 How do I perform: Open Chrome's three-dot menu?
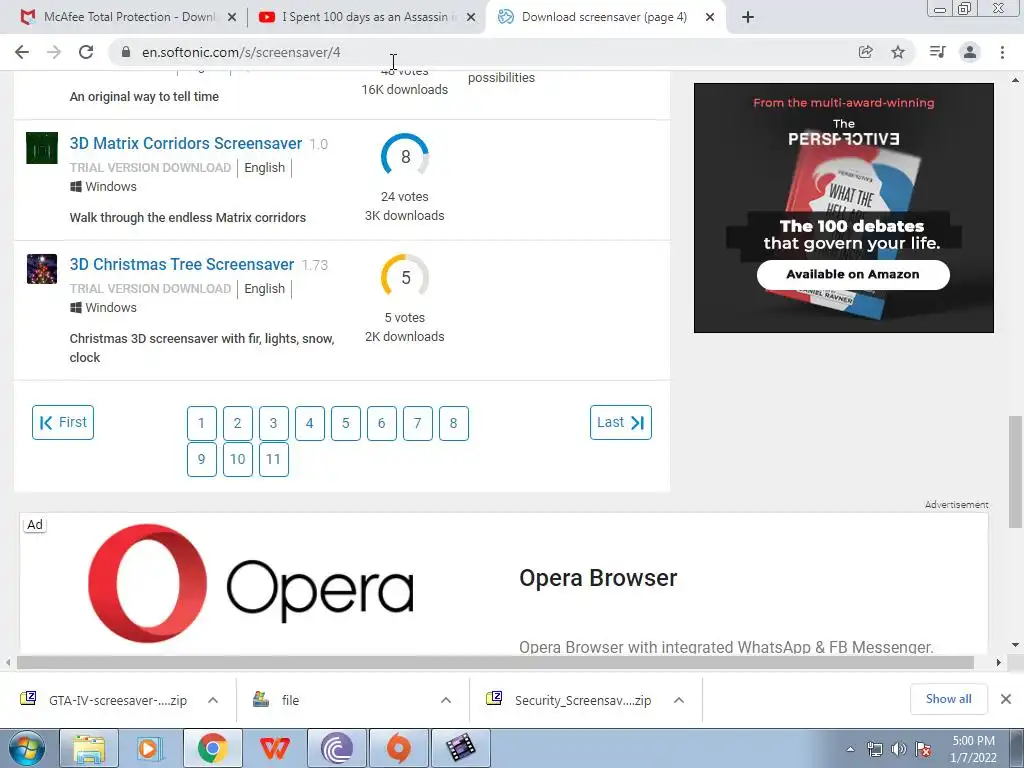(x=1002, y=52)
